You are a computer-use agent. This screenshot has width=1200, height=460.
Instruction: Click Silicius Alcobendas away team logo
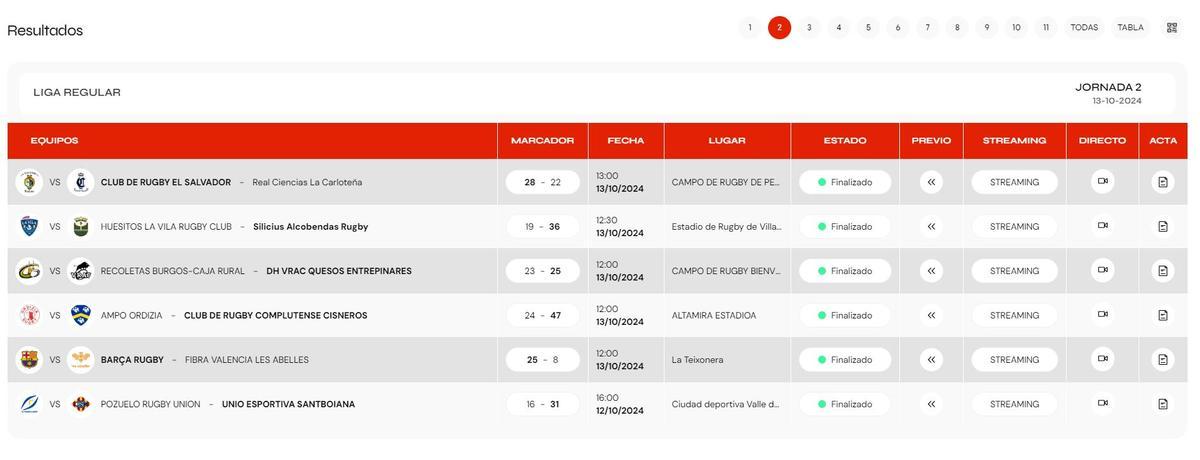(81, 227)
